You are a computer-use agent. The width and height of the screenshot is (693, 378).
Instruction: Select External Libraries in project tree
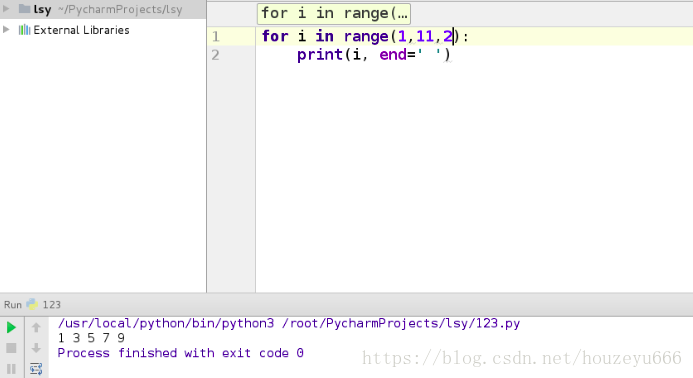(x=81, y=30)
